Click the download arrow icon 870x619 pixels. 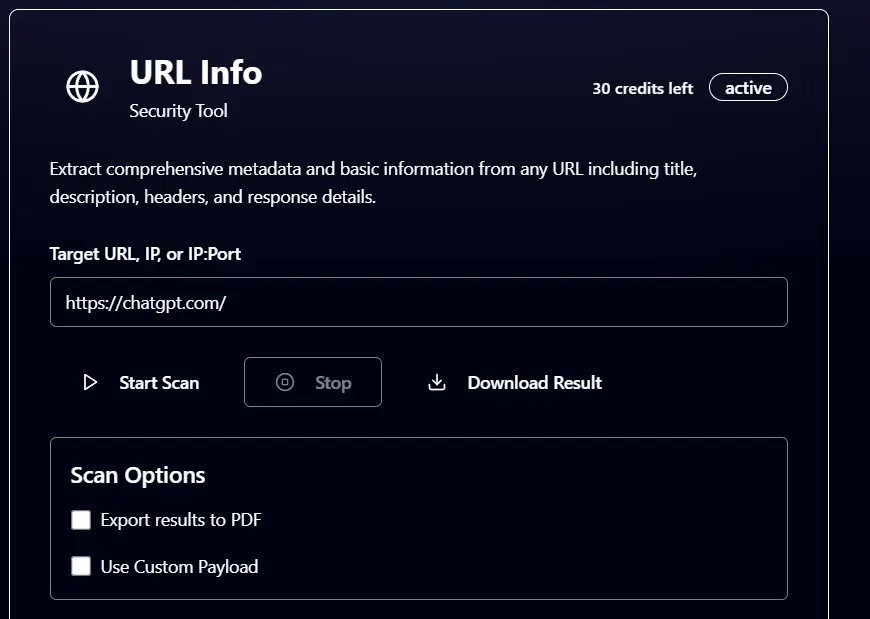click(x=437, y=382)
